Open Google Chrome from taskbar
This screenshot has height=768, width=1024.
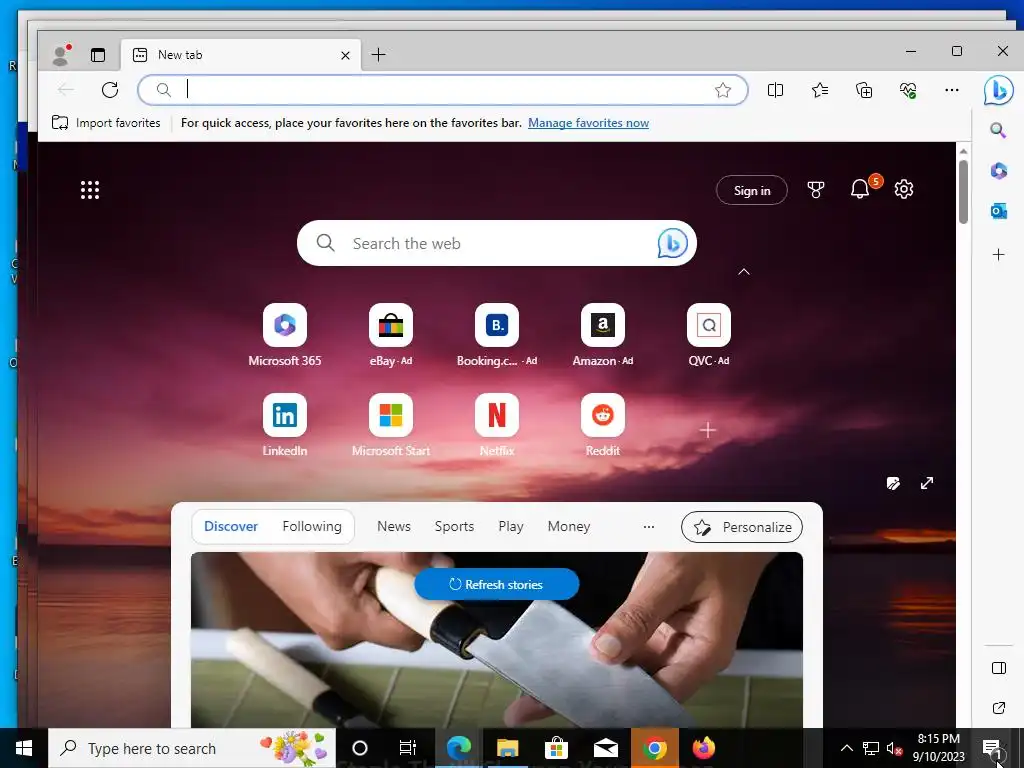pyautogui.click(x=654, y=748)
